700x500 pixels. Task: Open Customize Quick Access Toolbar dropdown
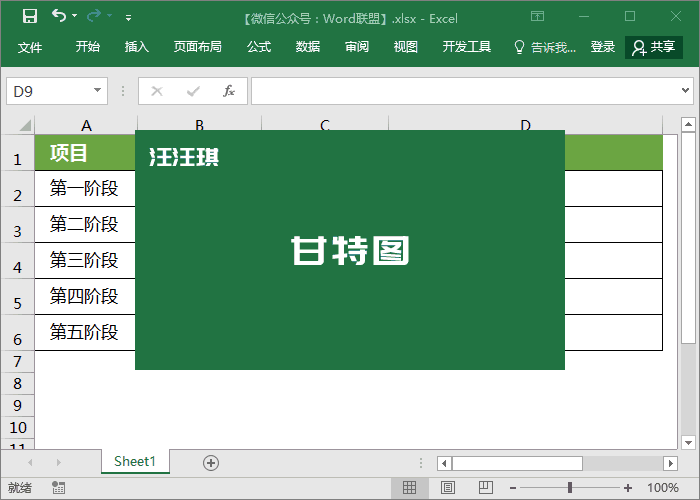(x=129, y=18)
